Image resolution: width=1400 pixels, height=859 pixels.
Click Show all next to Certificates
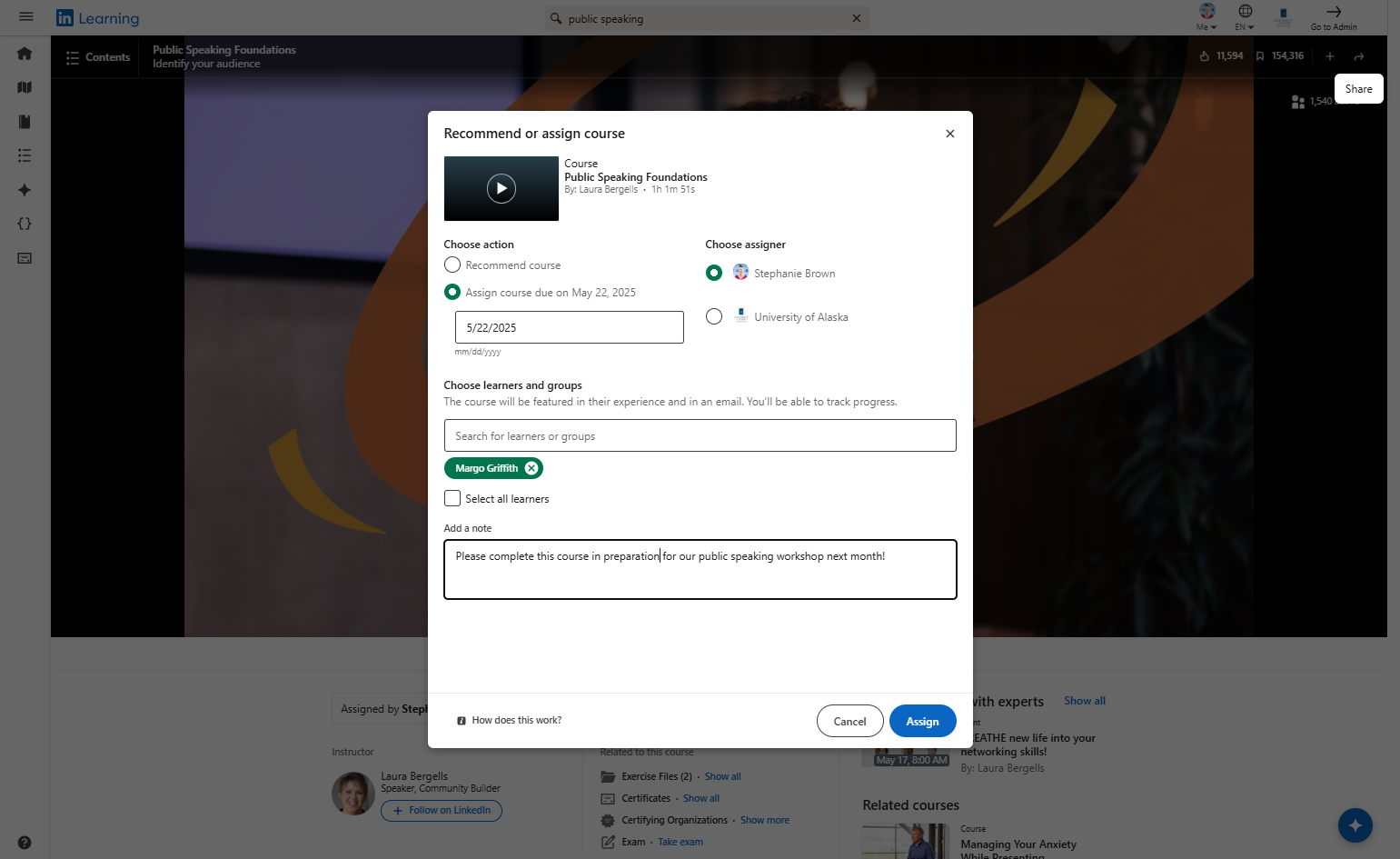701,798
